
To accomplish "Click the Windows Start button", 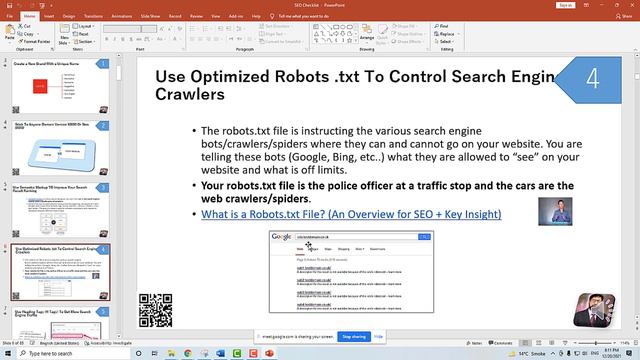I will (7, 353).
